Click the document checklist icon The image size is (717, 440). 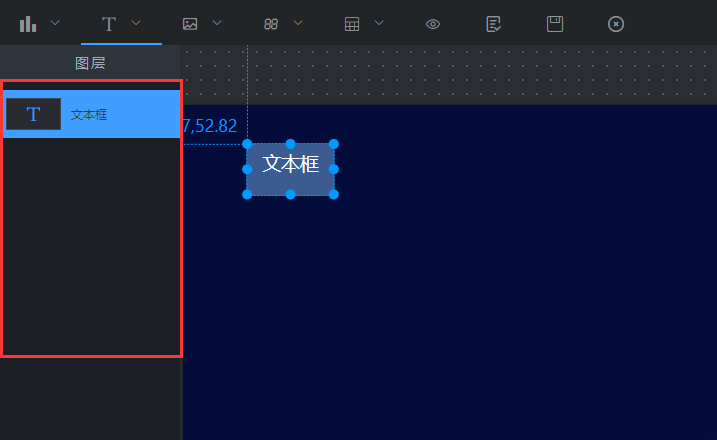point(493,24)
